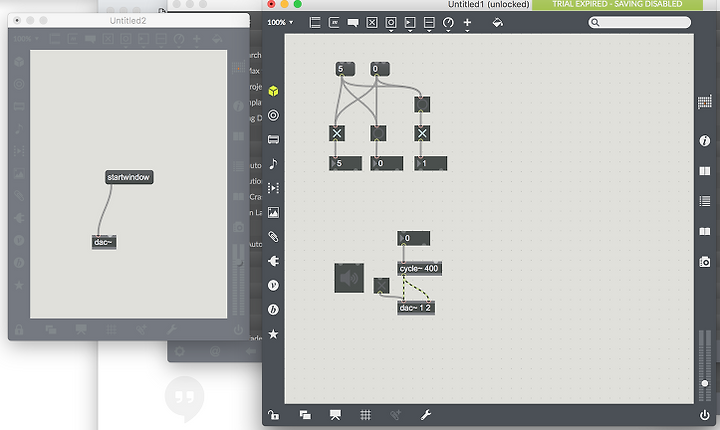Image resolution: width=720 pixels, height=430 pixels.
Task: Open the zoom 100% dropdown in Untitled1
Action: point(280,22)
